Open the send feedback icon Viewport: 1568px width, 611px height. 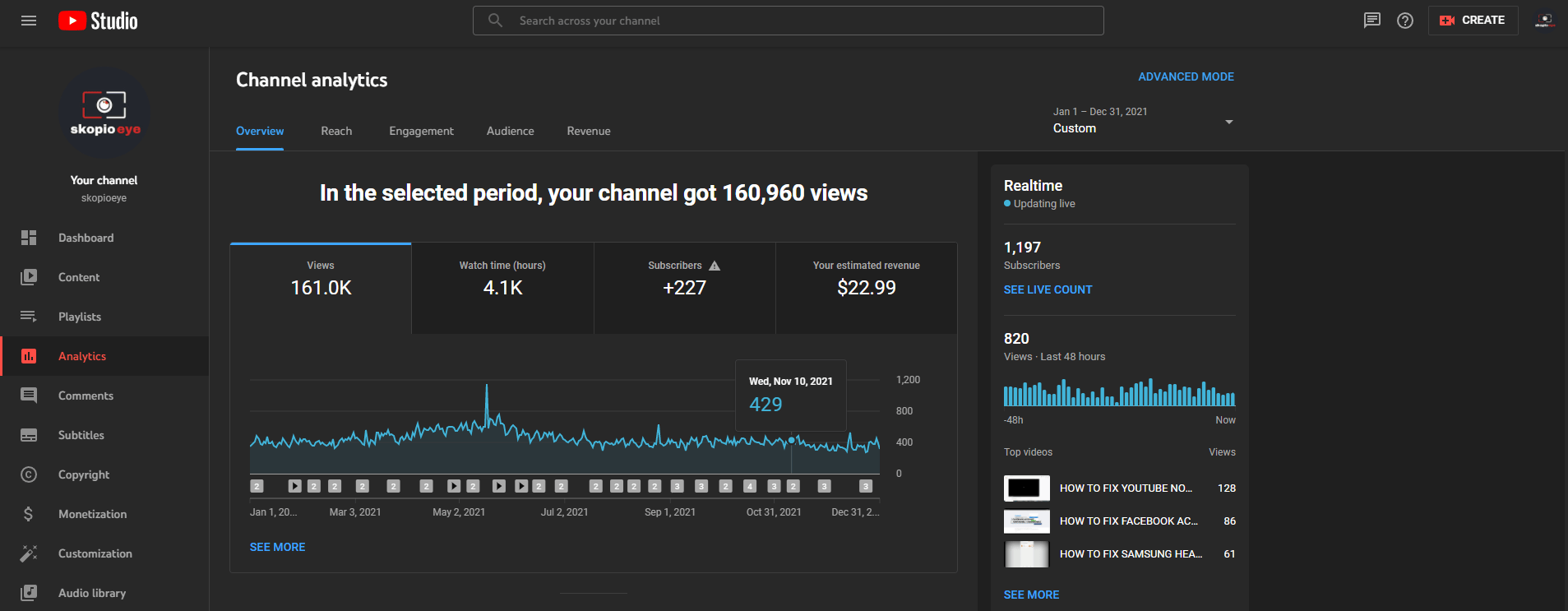tap(1371, 21)
